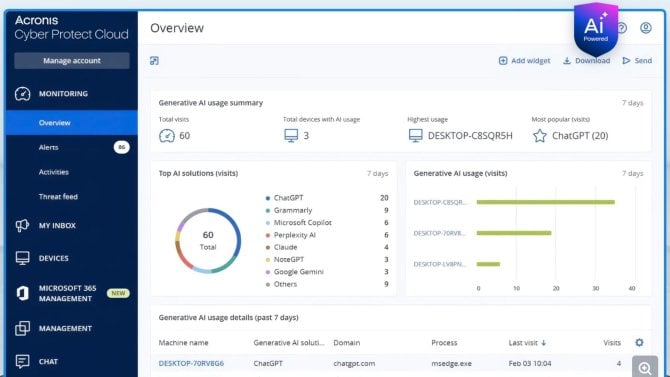Click the Add widget button label
Screen dimensions: 670x377
pos(531,61)
